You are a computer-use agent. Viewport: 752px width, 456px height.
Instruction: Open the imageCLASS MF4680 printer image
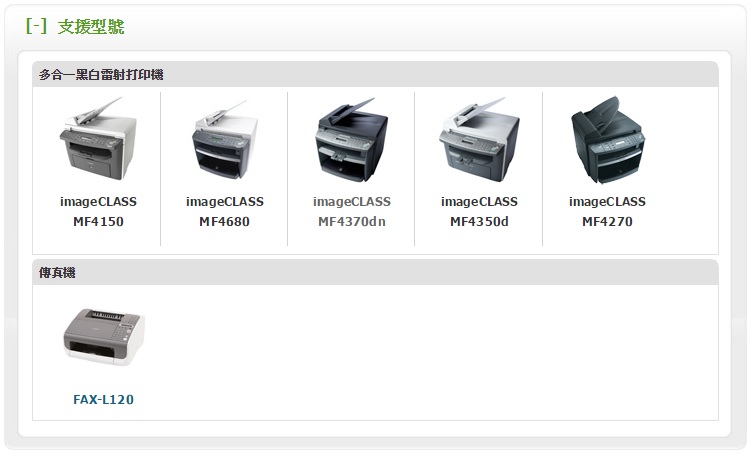tap(224, 139)
